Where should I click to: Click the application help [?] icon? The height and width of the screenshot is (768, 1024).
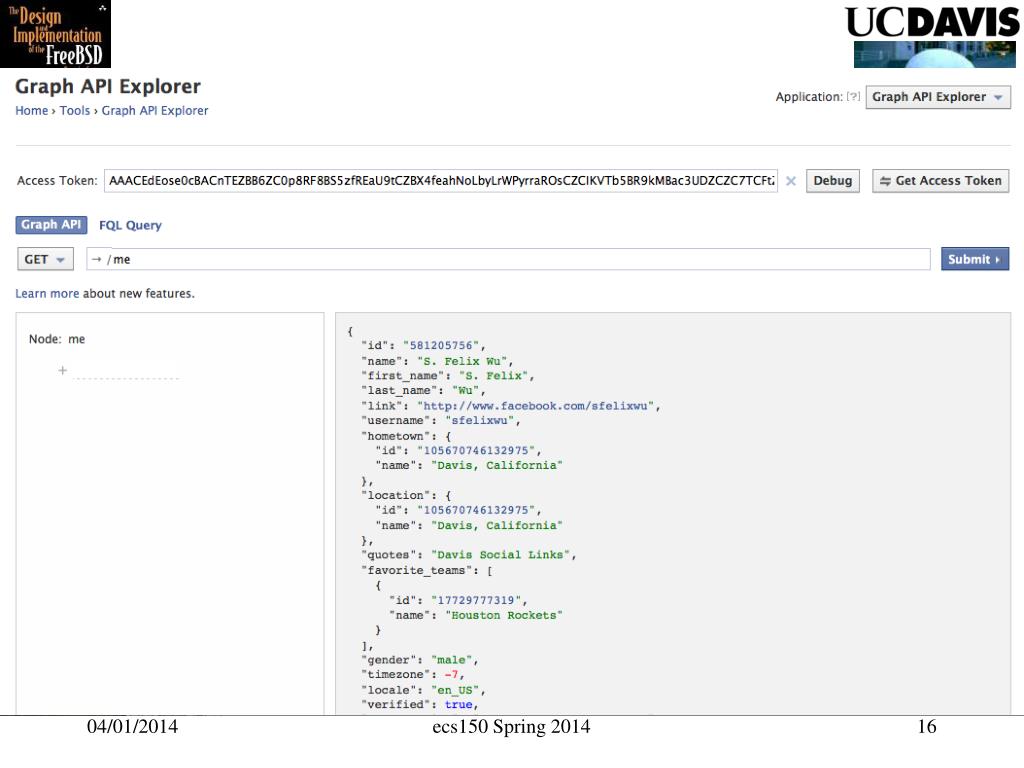(x=853, y=97)
